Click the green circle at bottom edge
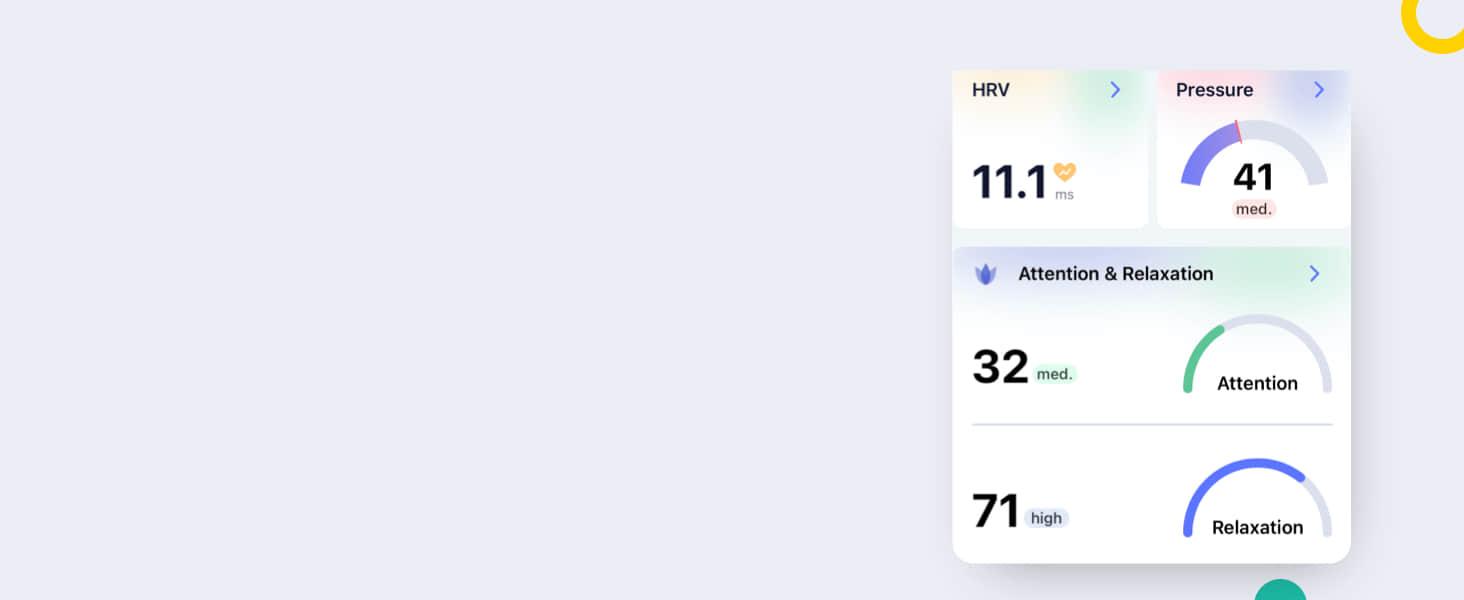The height and width of the screenshot is (600, 1464). pyautogui.click(x=1280, y=591)
